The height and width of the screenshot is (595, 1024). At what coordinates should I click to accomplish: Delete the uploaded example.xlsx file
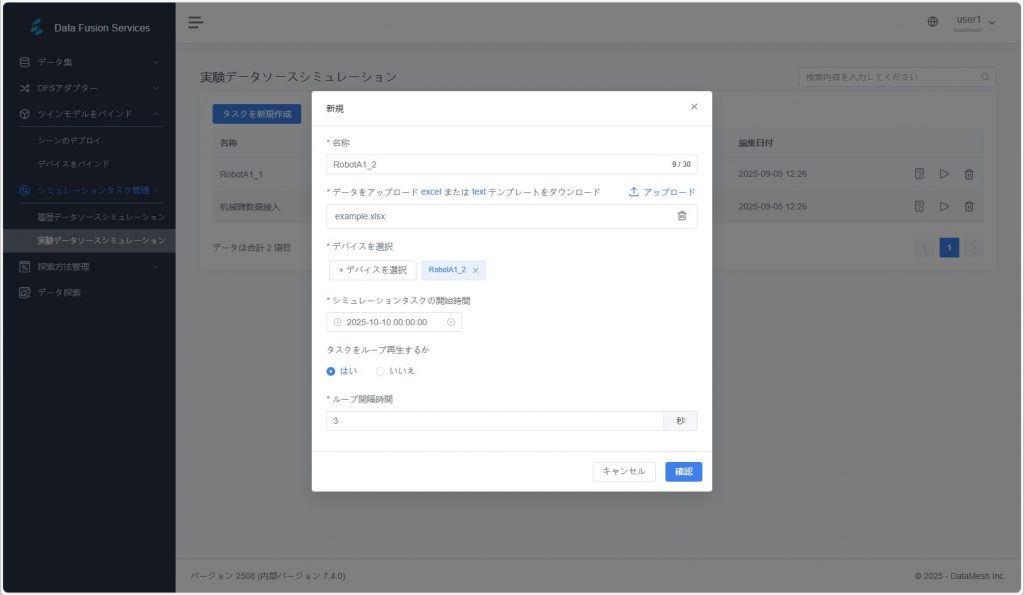click(x=682, y=216)
